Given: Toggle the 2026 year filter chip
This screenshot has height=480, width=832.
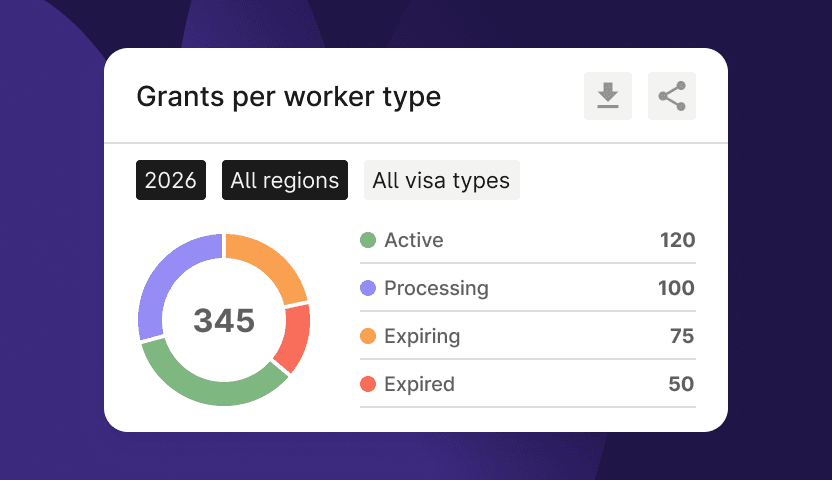Looking at the screenshot, I should point(171,181).
